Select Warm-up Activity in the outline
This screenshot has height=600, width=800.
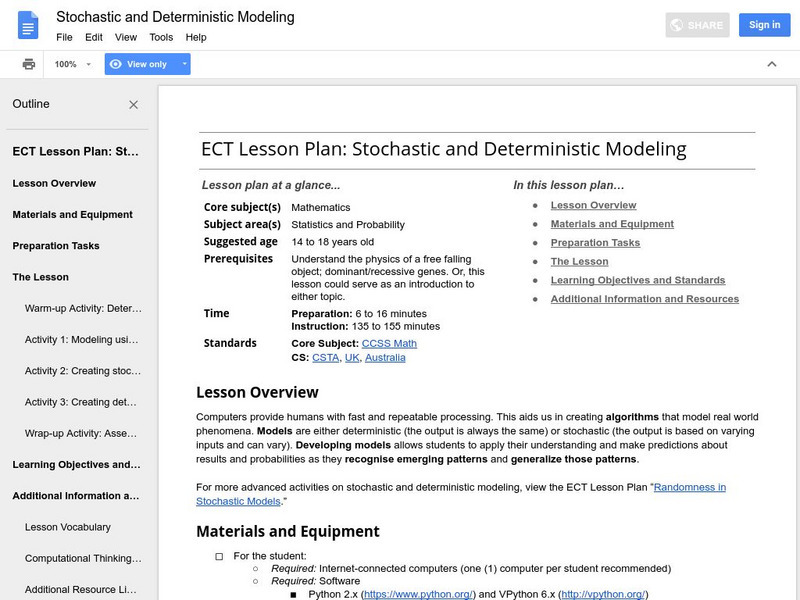point(83,308)
